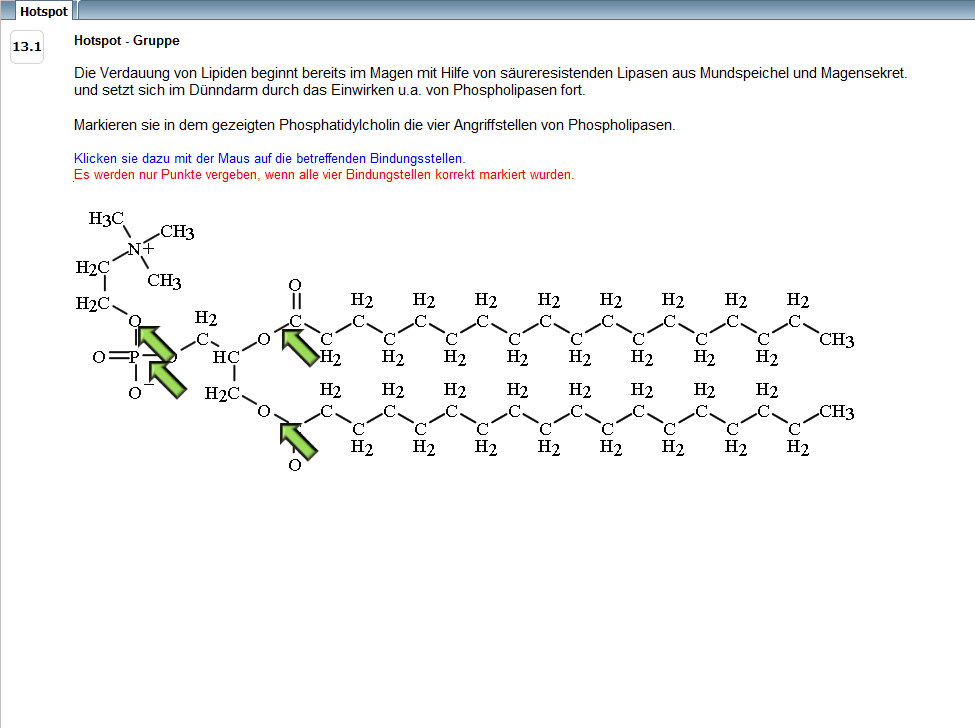Click the N+ nitrogen atom of choline
The width and height of the screenshot is (975, 728).
[141, 249]
